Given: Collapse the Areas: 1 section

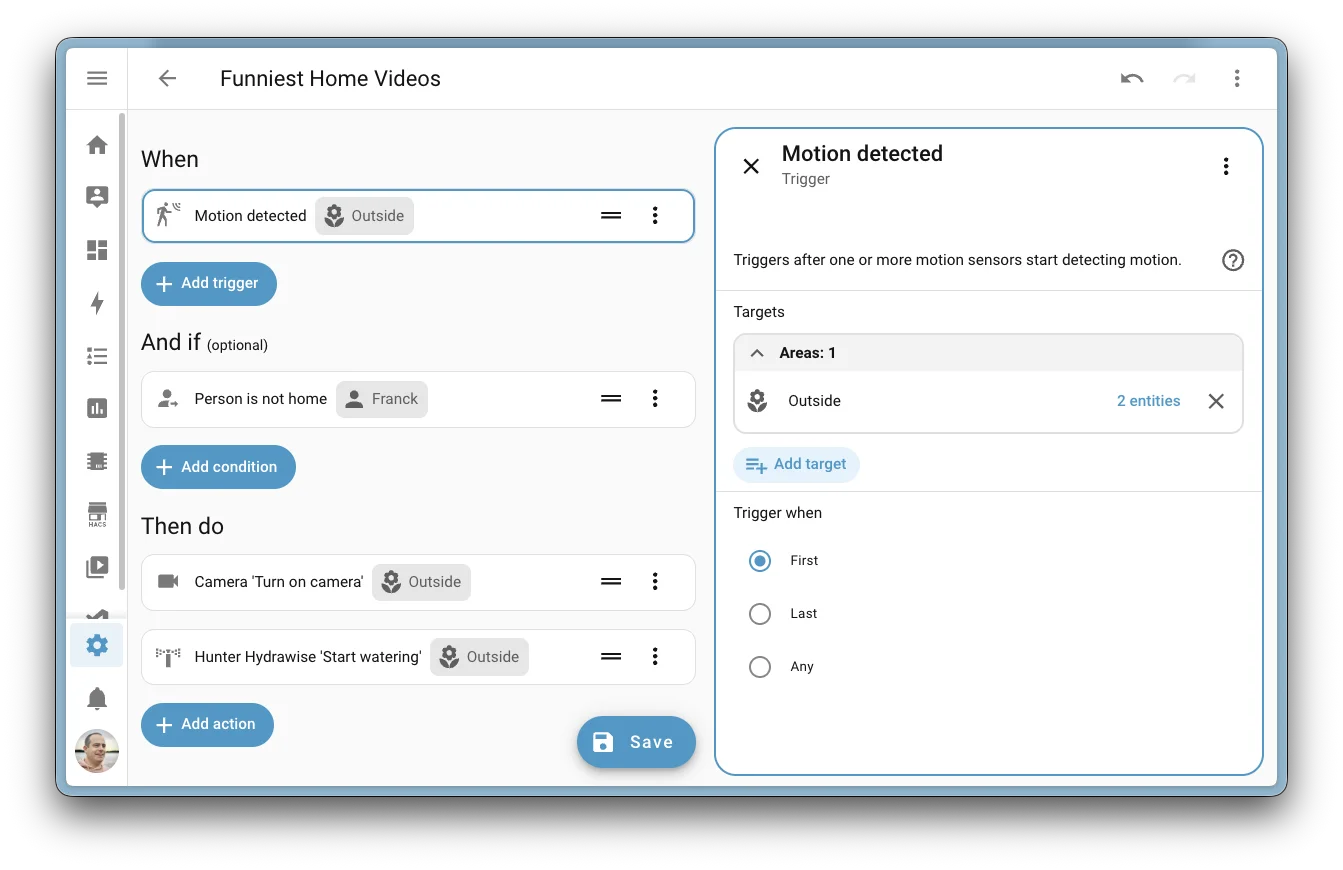Looking at the screenshot, I should (x=758, y=352).
